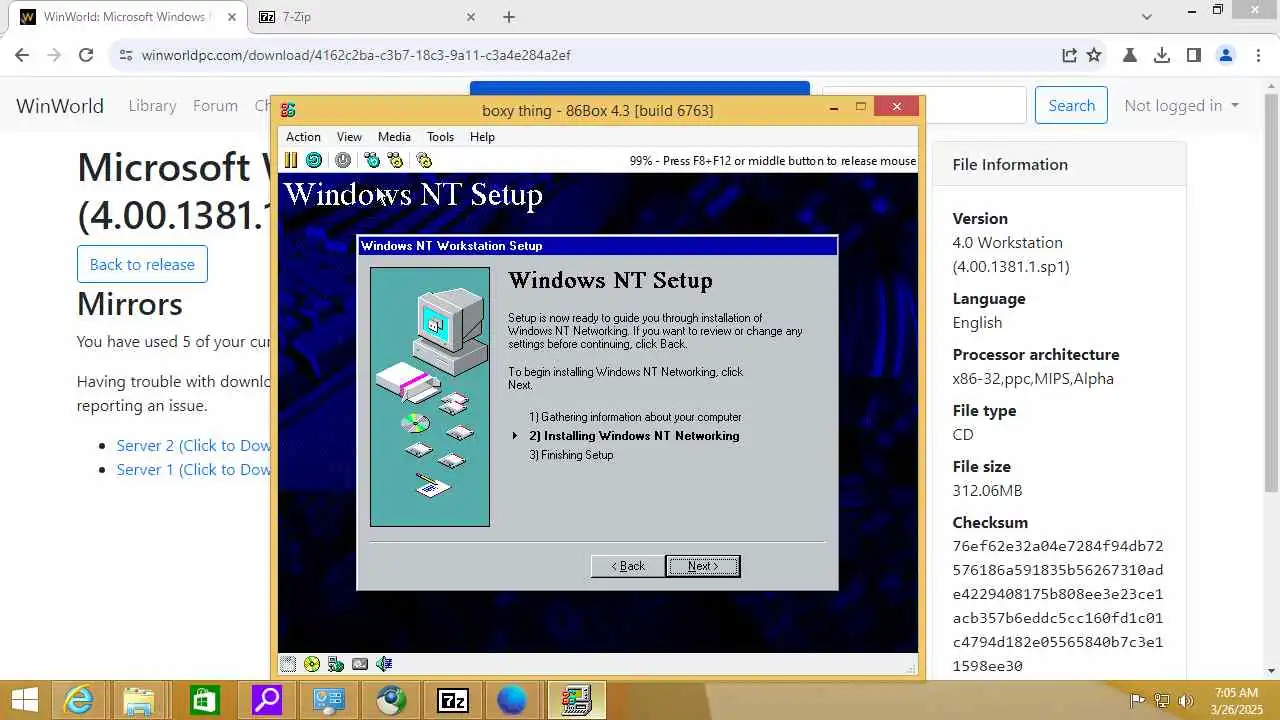This screenshot has width=1280, height=720.
Task: Open Control Panel from the taskbar
Action: click(328, 700)
